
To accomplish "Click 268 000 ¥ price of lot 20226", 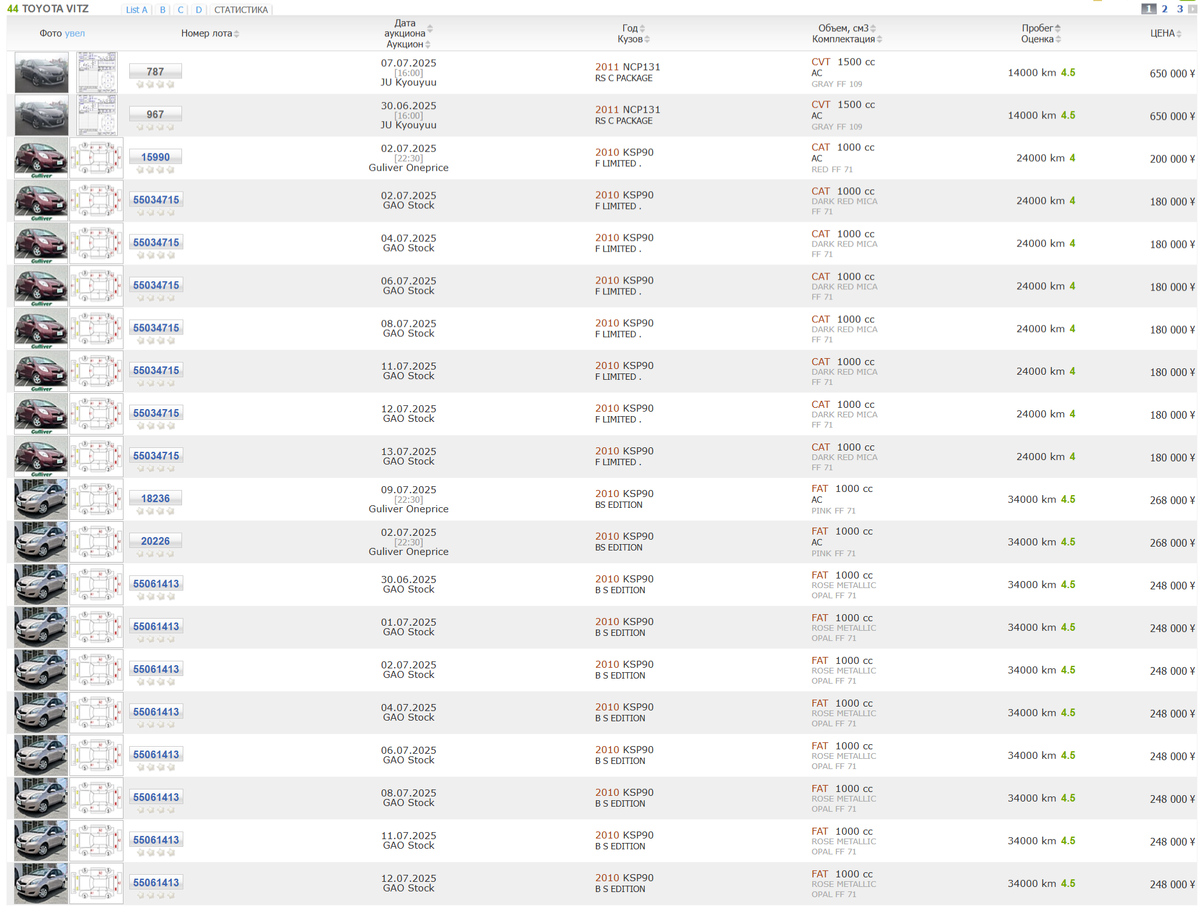I will coord(1172,543).
